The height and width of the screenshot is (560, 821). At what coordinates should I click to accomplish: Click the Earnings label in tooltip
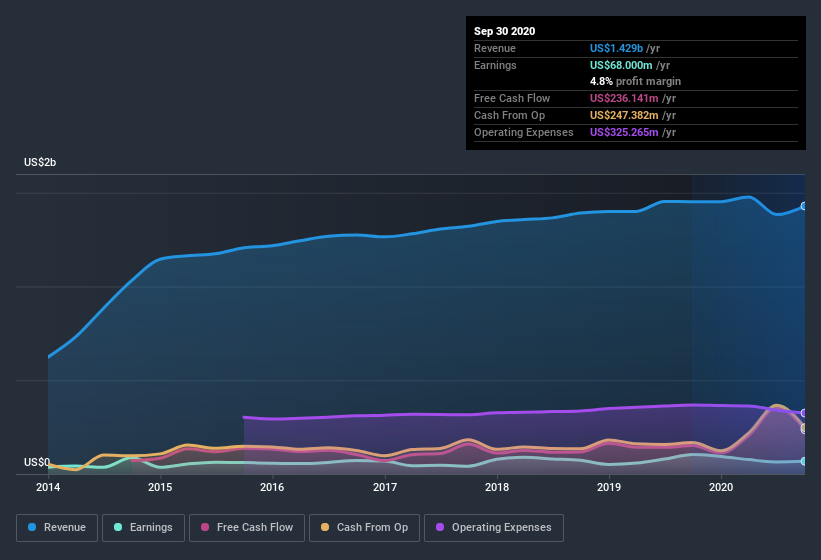tap(495, 65)
